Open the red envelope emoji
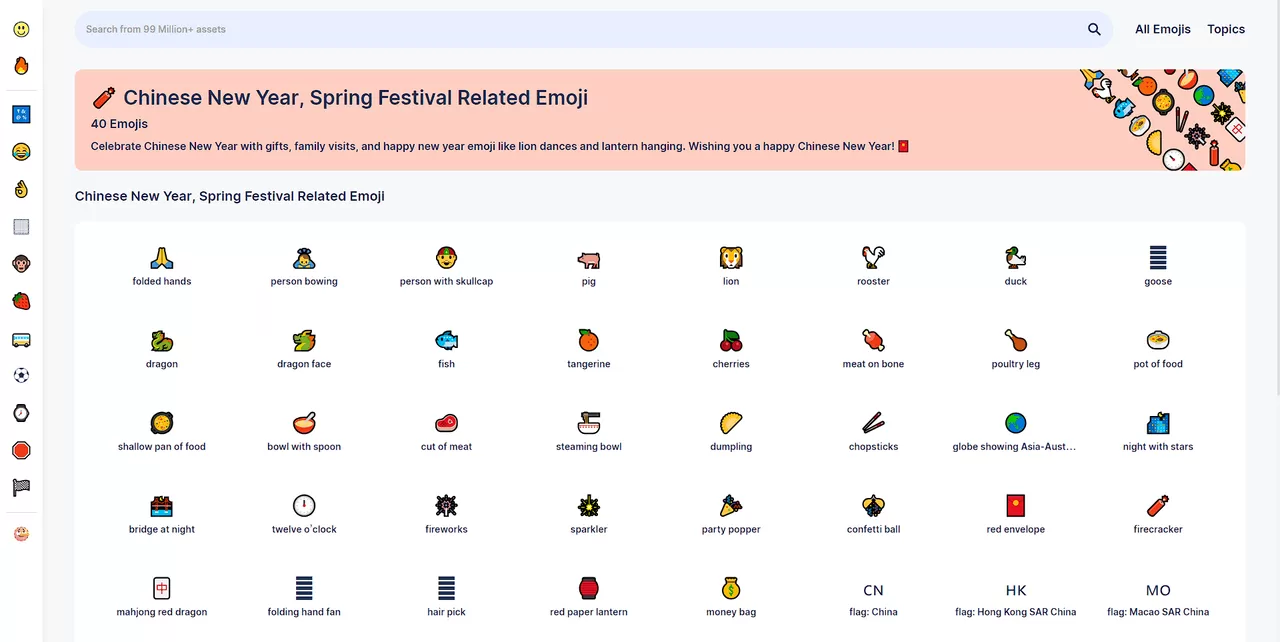Screen dimensions: 1280x642 [1015, 505]
